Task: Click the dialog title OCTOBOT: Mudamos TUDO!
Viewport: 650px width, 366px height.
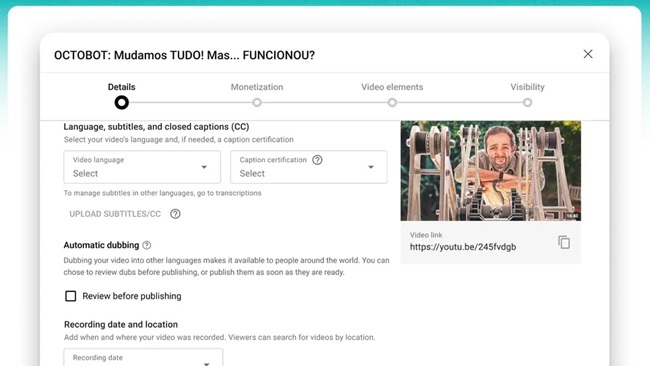Action: coord(184,55)
